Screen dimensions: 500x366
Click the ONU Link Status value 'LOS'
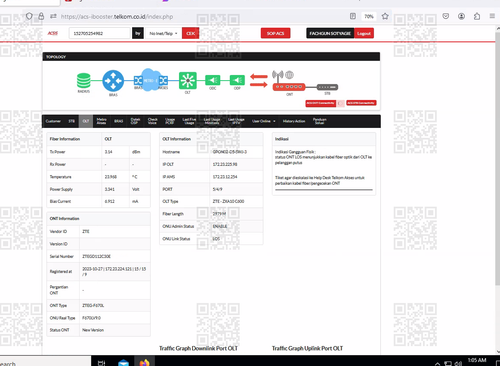(x=216, y=239)
